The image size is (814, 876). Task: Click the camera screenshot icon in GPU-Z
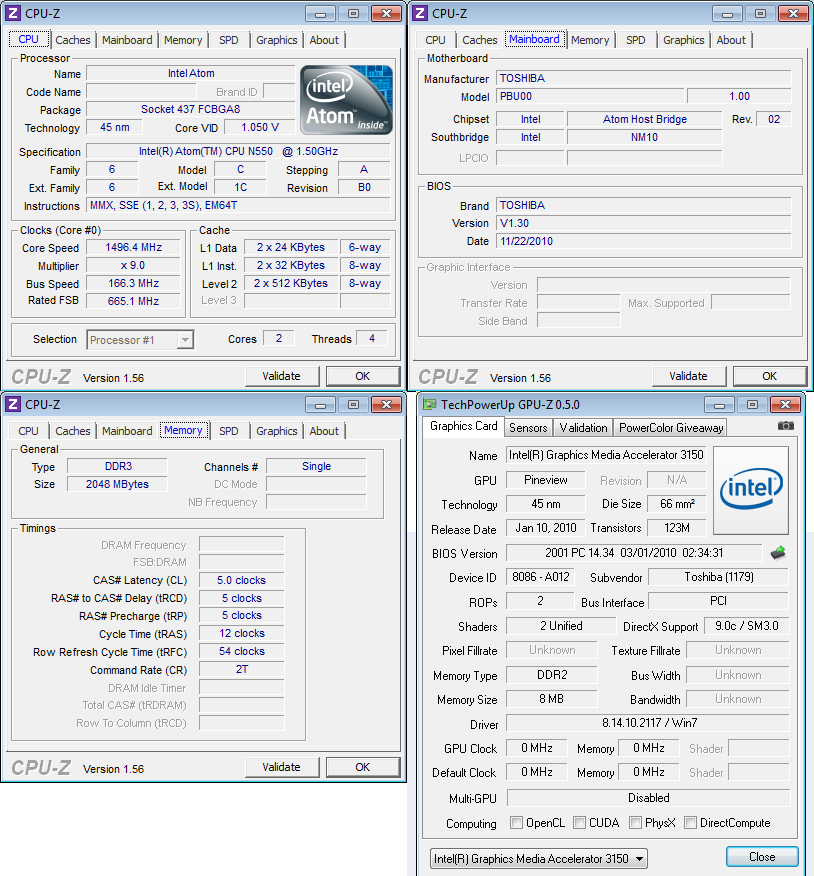coord(786,426)
